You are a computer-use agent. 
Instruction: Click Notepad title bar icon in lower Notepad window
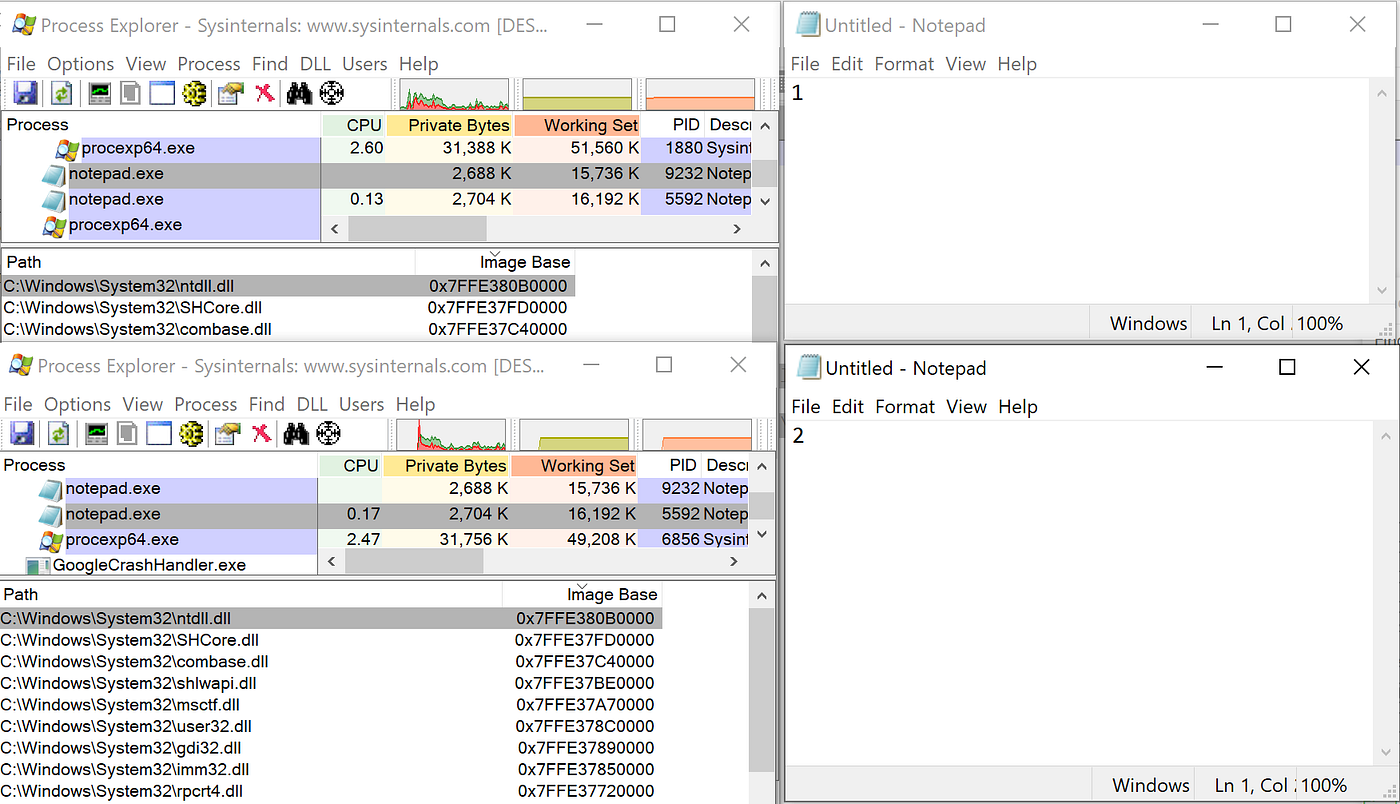pyautogui.click(x=809, y=367)
